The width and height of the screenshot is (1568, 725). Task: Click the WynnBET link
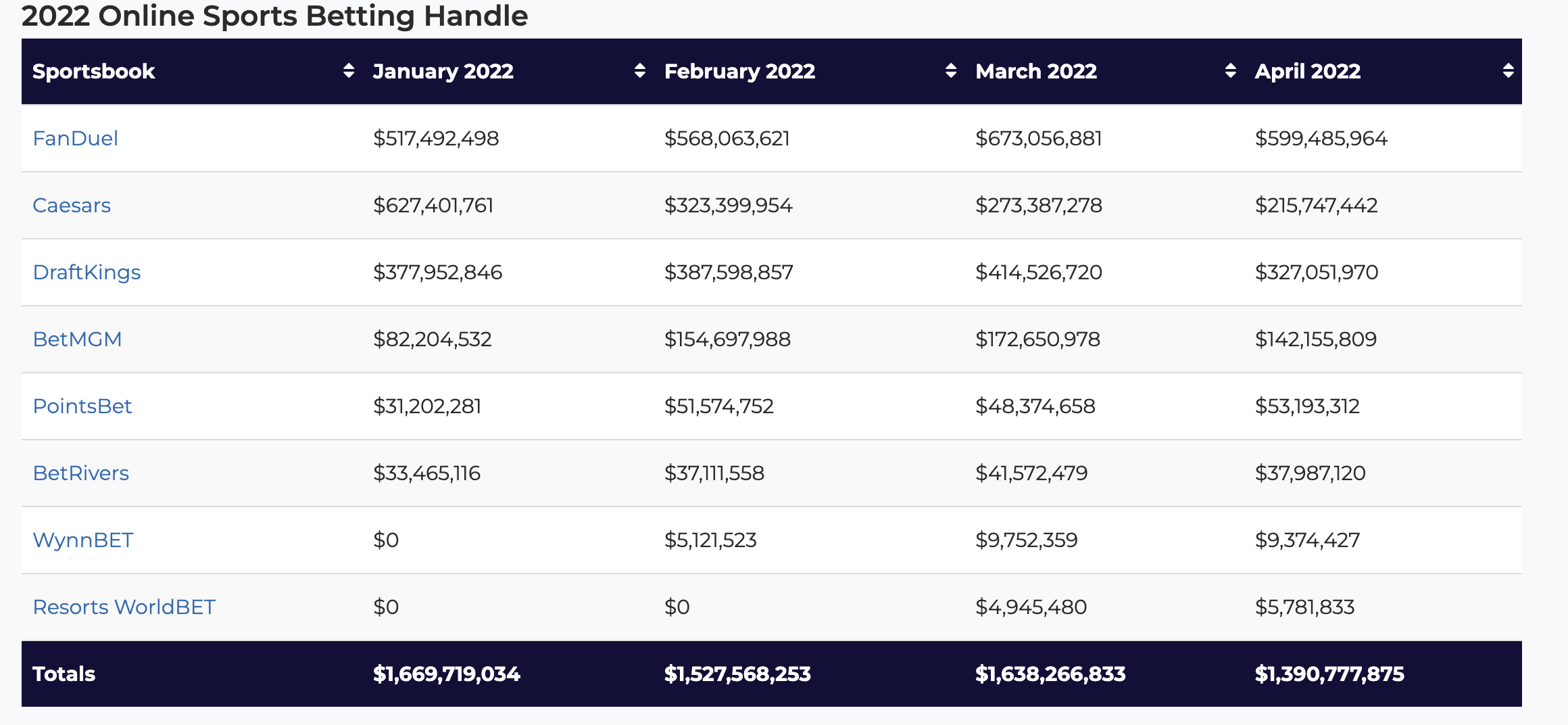pos(83,540)
